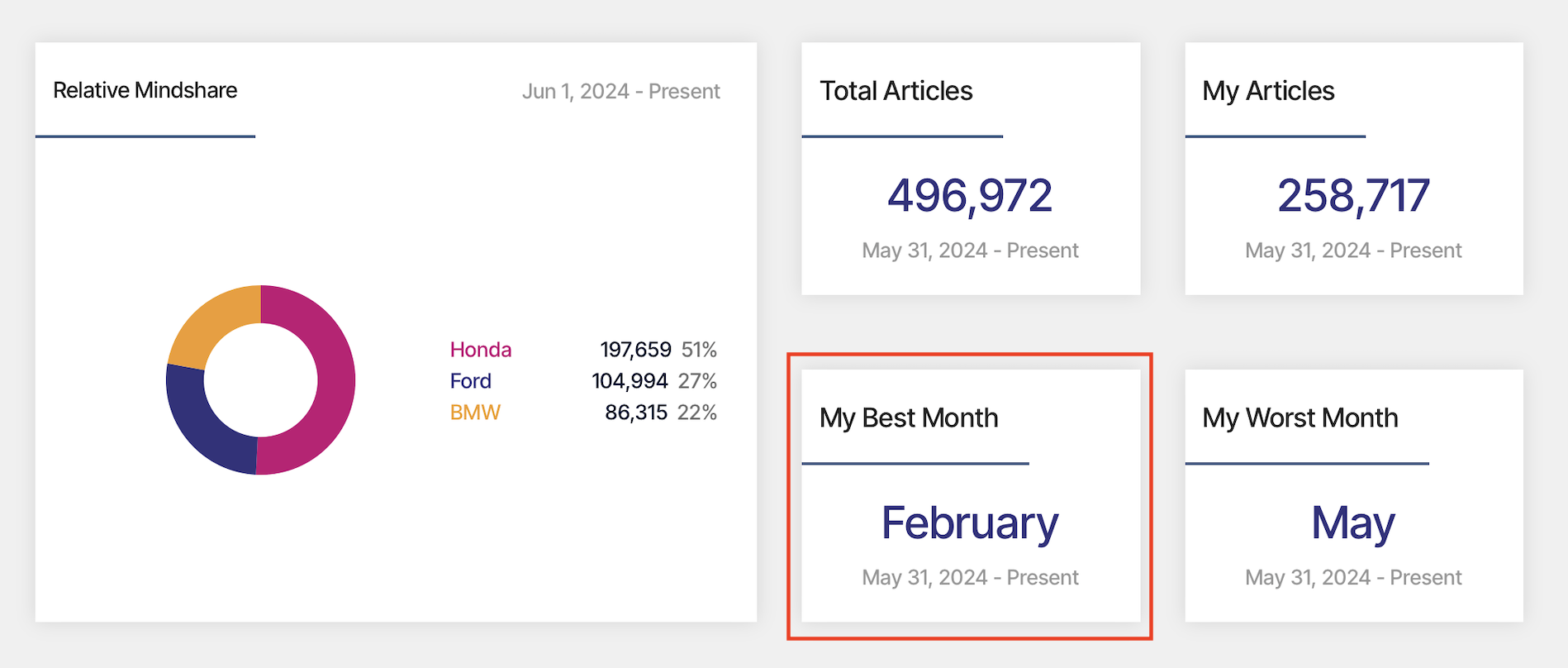Click the Jun 1, 2024 - Present date range
This screenshot has width=1568, height=668.
coord(620,91)
